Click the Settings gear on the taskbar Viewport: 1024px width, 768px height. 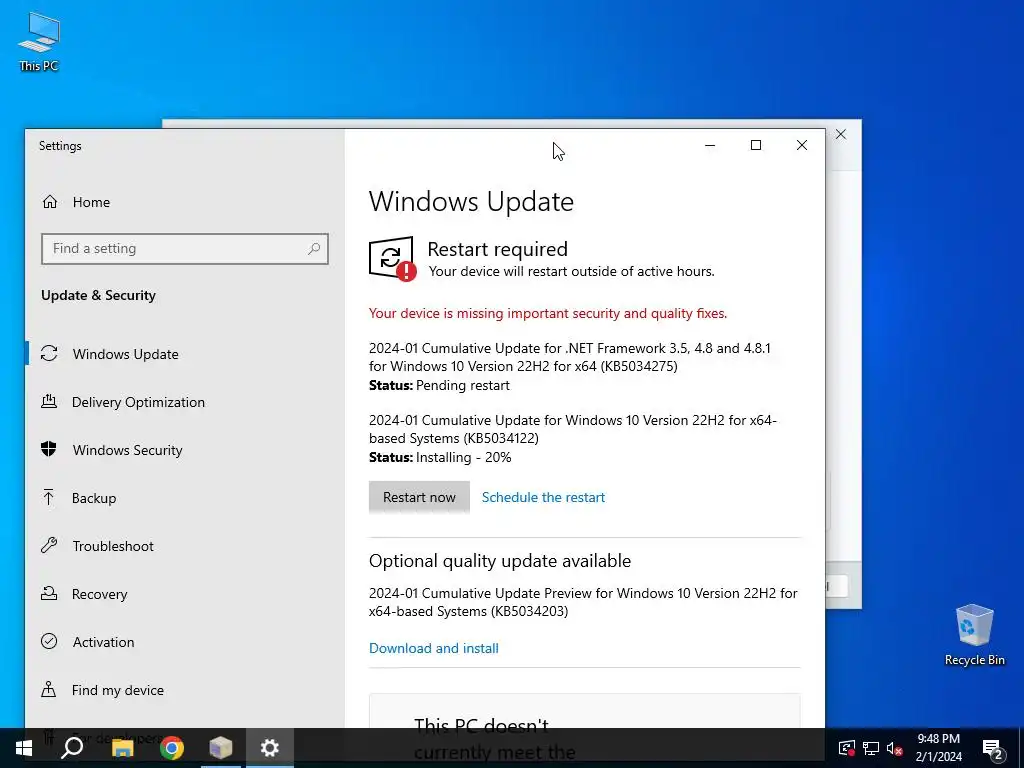click(x=270, y=748)
